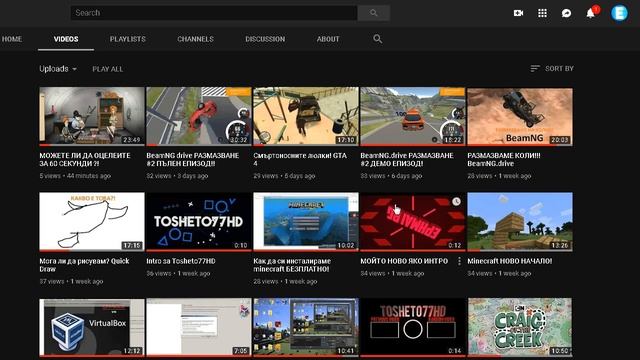Click '32 views • 3 days ago' text
Viewport: 640px width, 360px height.
point(177,176)
